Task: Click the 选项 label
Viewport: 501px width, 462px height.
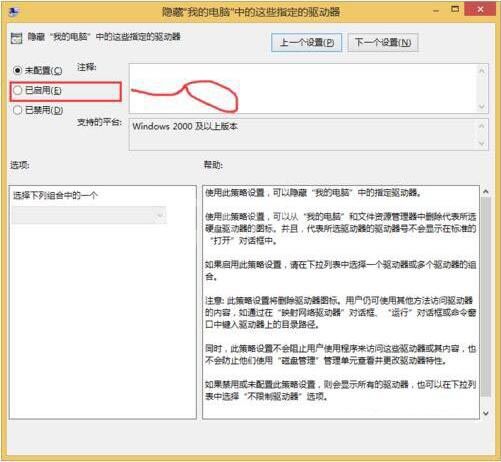Action: 20,165
